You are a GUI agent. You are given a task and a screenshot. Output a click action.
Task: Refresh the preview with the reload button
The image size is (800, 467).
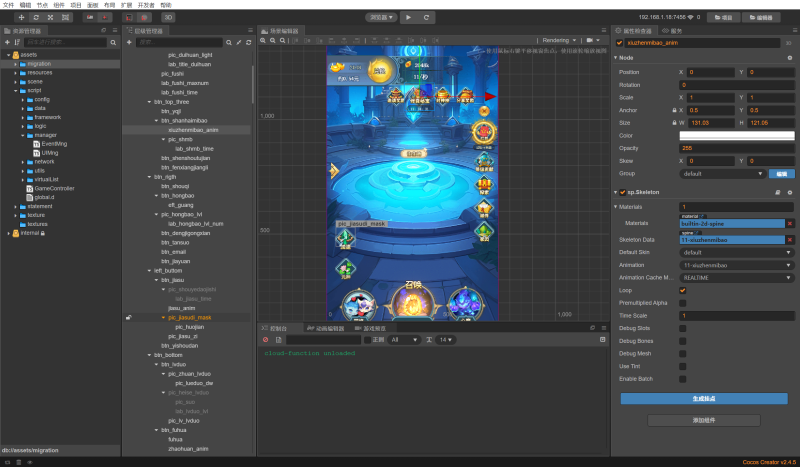coord(426,17)
